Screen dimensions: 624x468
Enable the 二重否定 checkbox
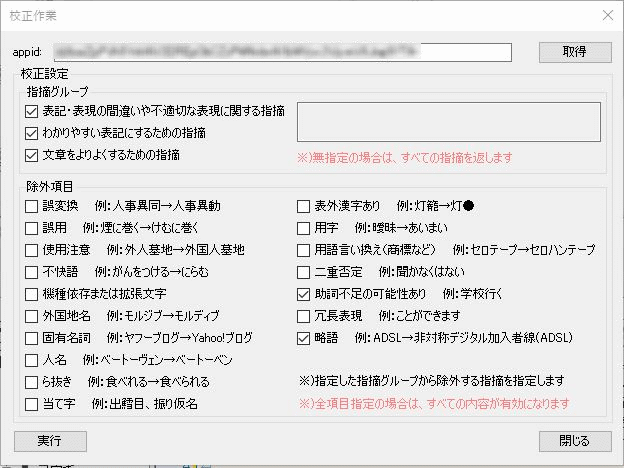tap(303, 272)
